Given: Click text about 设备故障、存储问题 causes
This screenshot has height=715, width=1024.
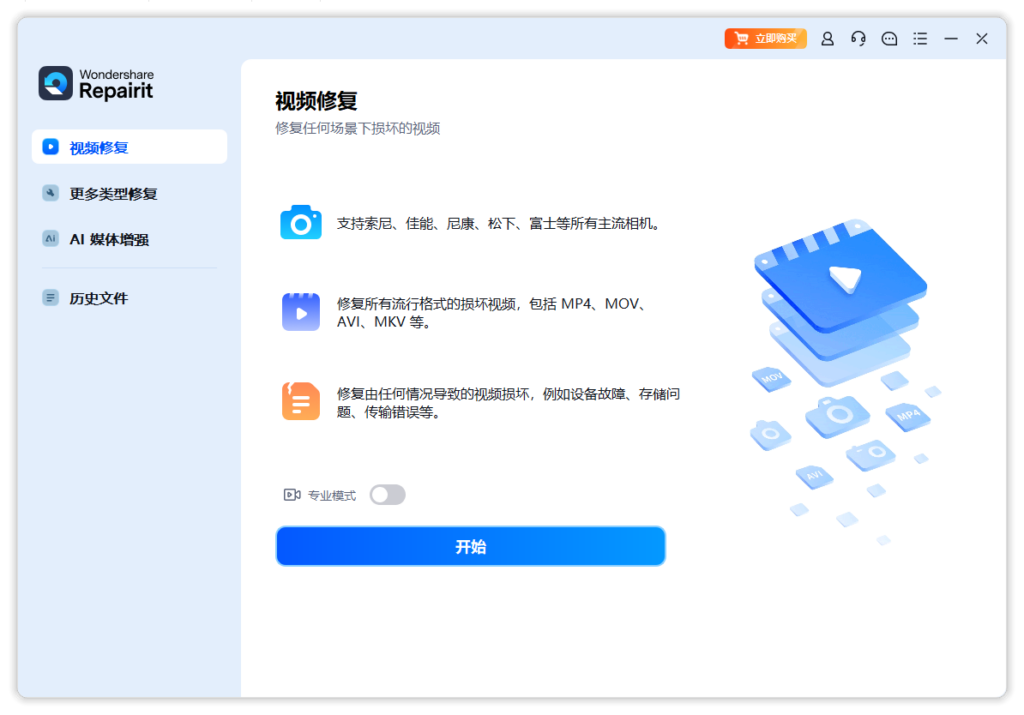Looking at the screenshot, I should [x=508, y=403].
